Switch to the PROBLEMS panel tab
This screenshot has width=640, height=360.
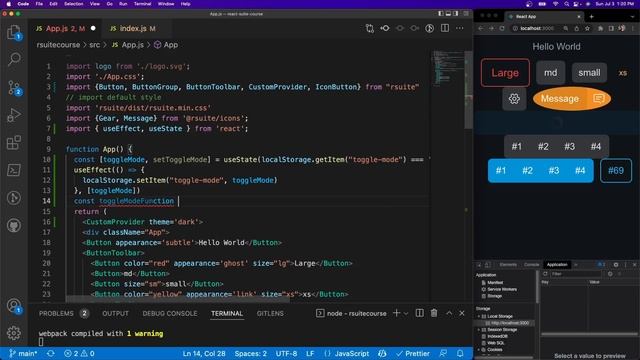coord(56,313)
